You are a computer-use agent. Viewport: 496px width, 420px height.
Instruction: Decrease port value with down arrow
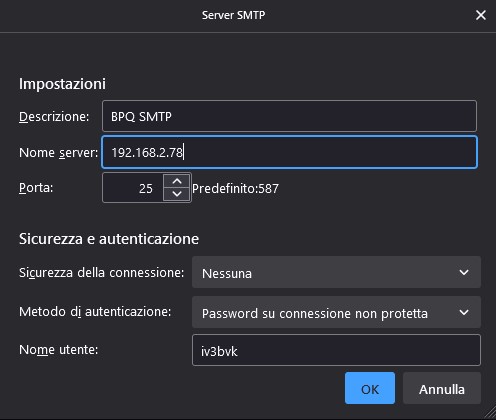(177, 194)
